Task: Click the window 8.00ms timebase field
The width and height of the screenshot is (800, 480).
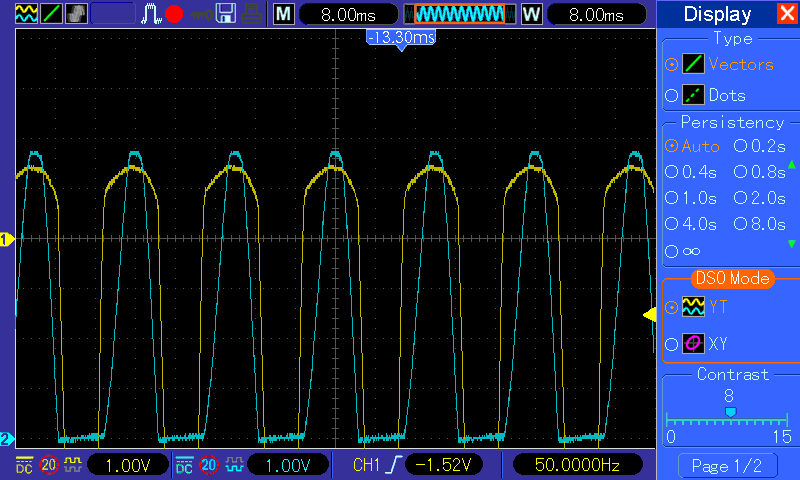Action: point(596,14)
